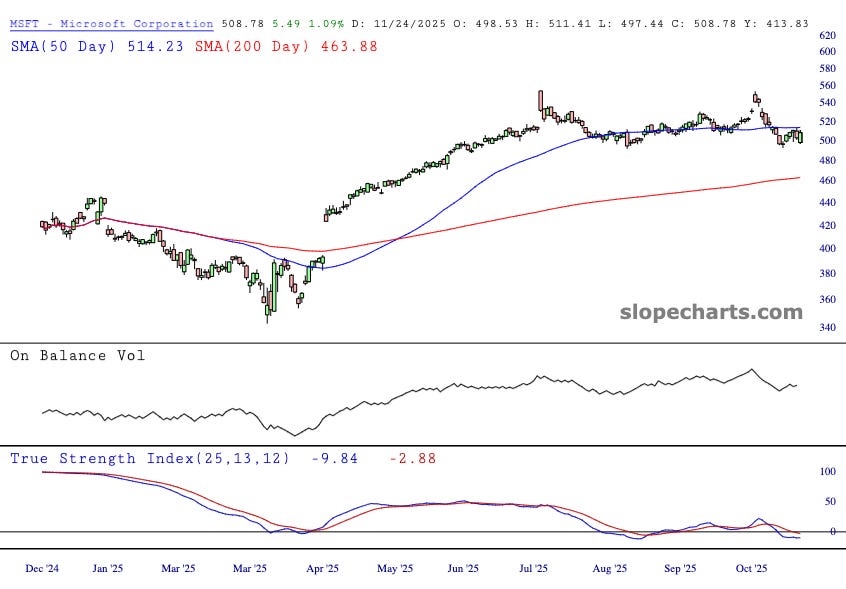Image resolution: width=846 pixels, height=589 pixels.
Task: Click the SMA(200 Day) indicator label
Action: coord(252,46)
